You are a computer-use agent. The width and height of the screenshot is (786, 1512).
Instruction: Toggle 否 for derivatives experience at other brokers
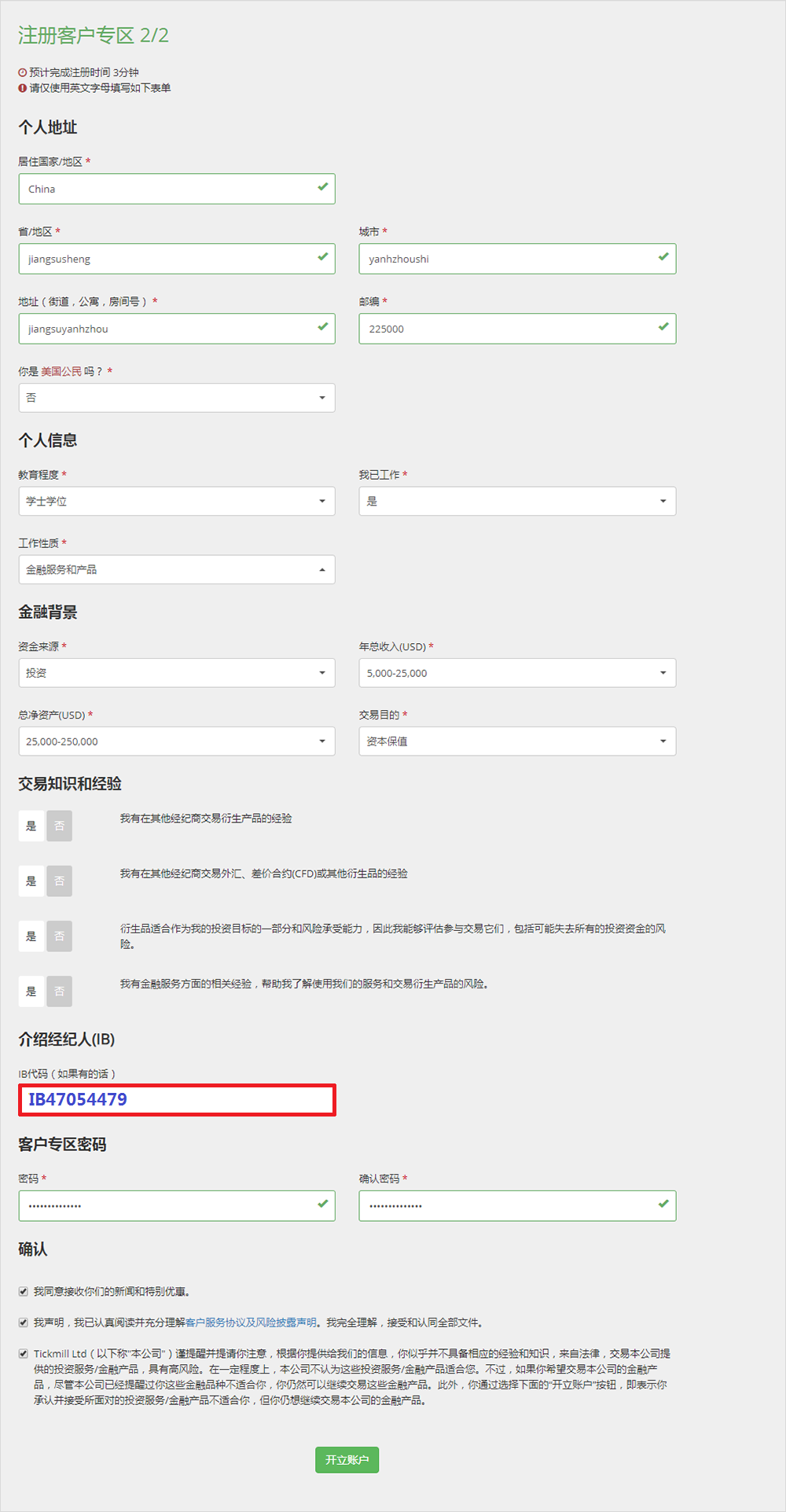(x=59, y=826)
